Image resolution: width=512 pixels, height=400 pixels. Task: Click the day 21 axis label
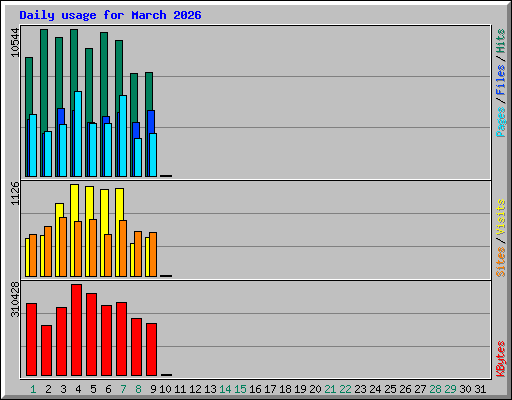(x=330, y=389)
